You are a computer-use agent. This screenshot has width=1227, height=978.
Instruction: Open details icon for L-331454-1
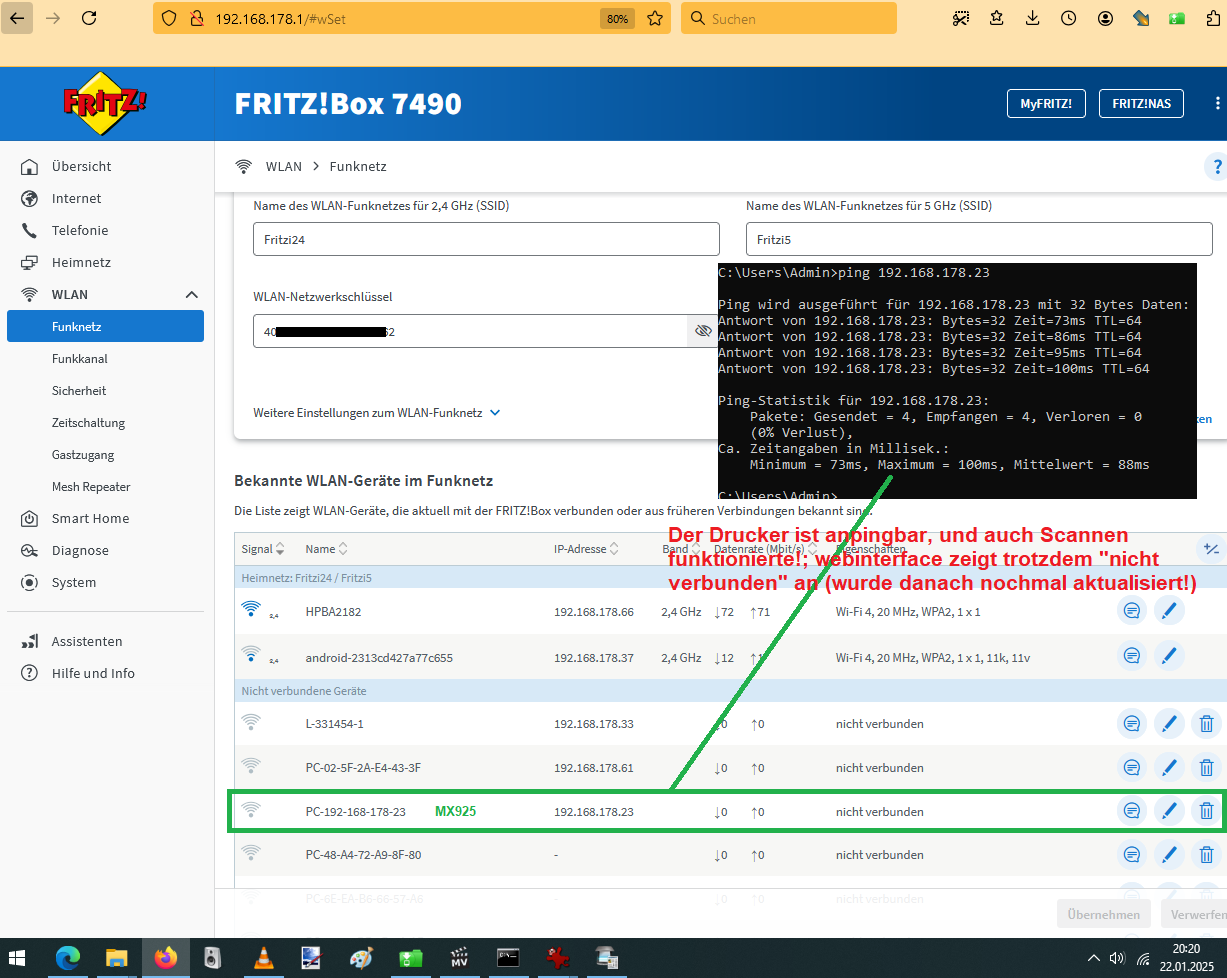(x=1131, y=724)
